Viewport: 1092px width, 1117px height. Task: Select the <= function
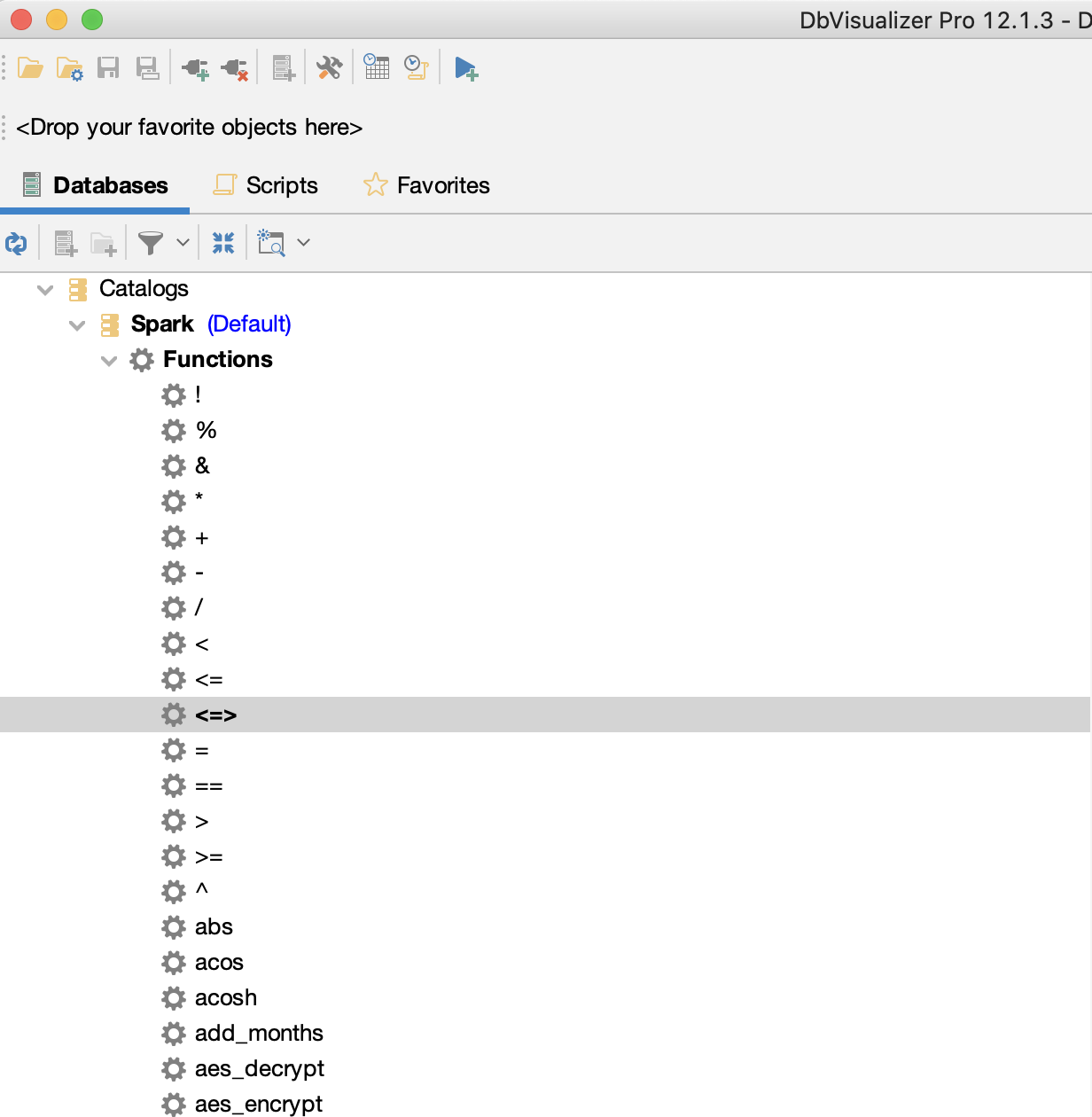point(209,680)
